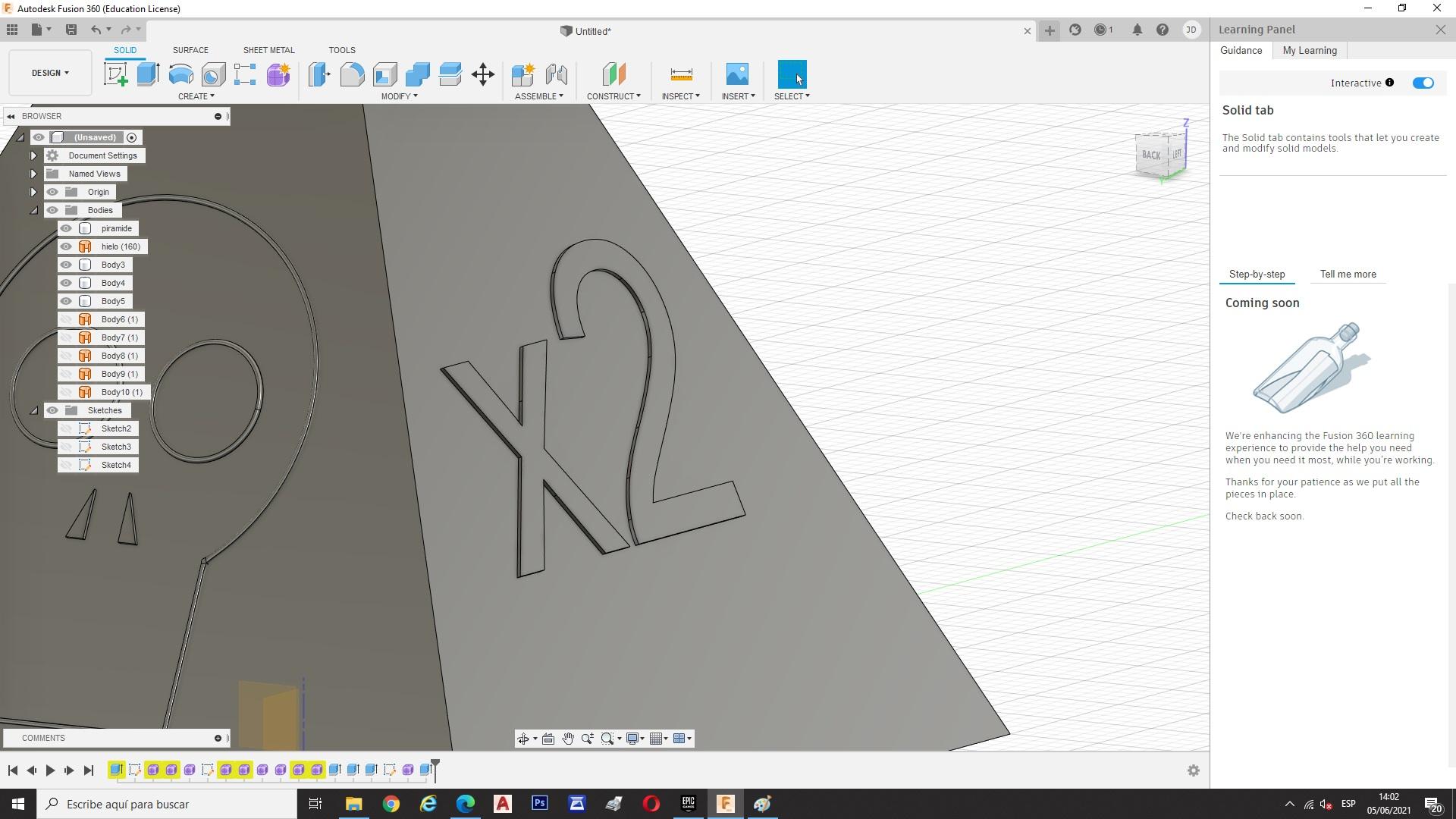1456x819 pixels.
Task: Select the Create Sketch tool
Action: [x=115, y=74]
